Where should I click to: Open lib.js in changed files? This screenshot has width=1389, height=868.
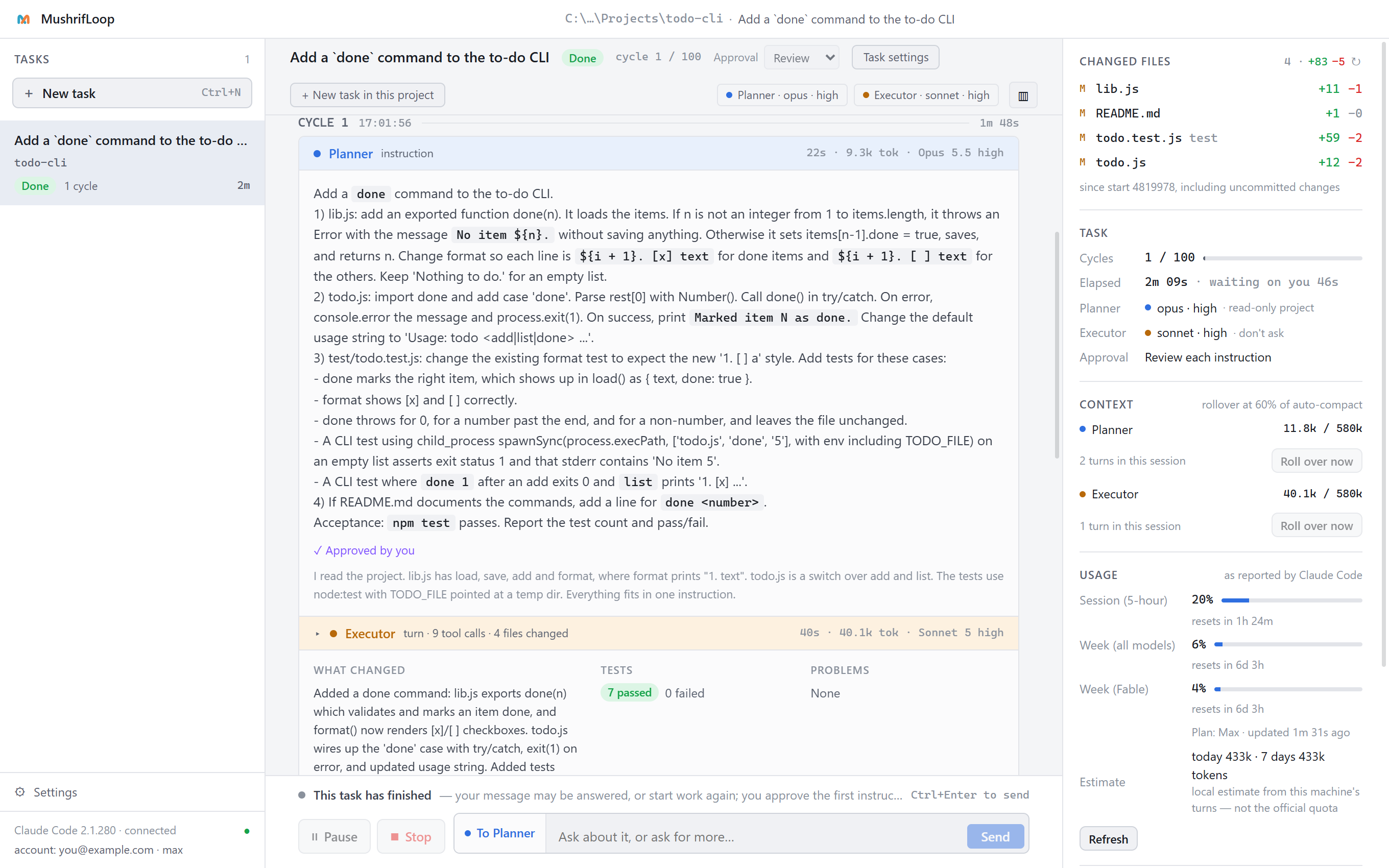1220,89
